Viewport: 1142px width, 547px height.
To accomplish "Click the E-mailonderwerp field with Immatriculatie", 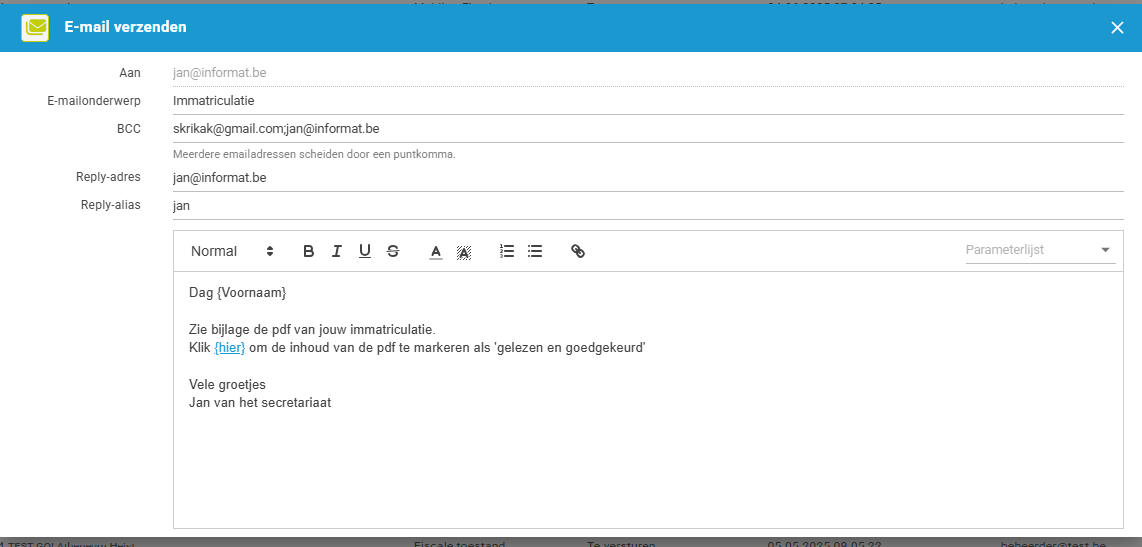I will click(646, 101).
